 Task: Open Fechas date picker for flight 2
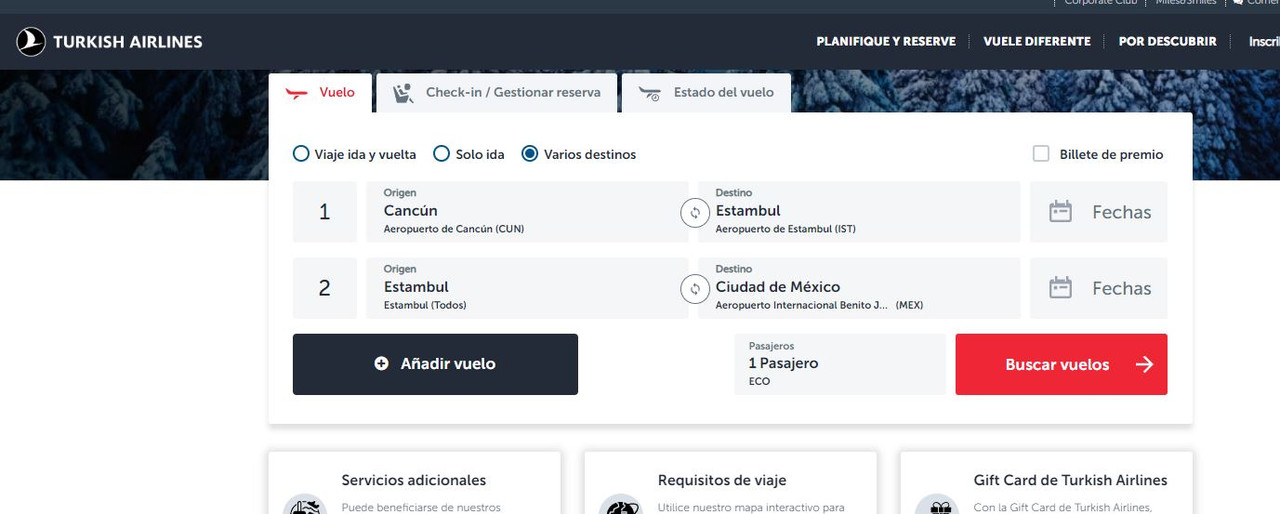[x=1098, y=288]
